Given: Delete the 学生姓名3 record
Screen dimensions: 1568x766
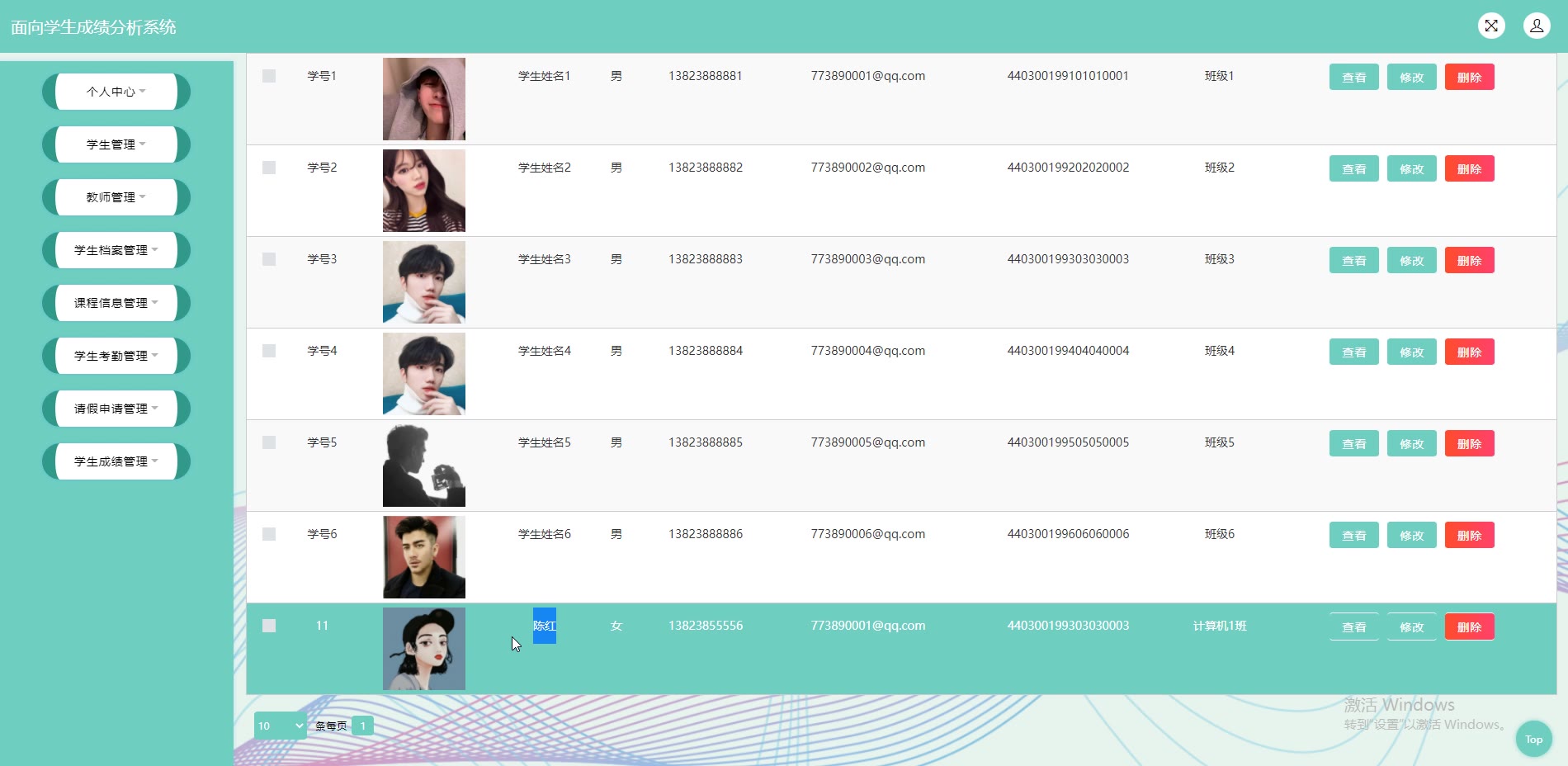Looking at the screenshot, I should 1469,260.
